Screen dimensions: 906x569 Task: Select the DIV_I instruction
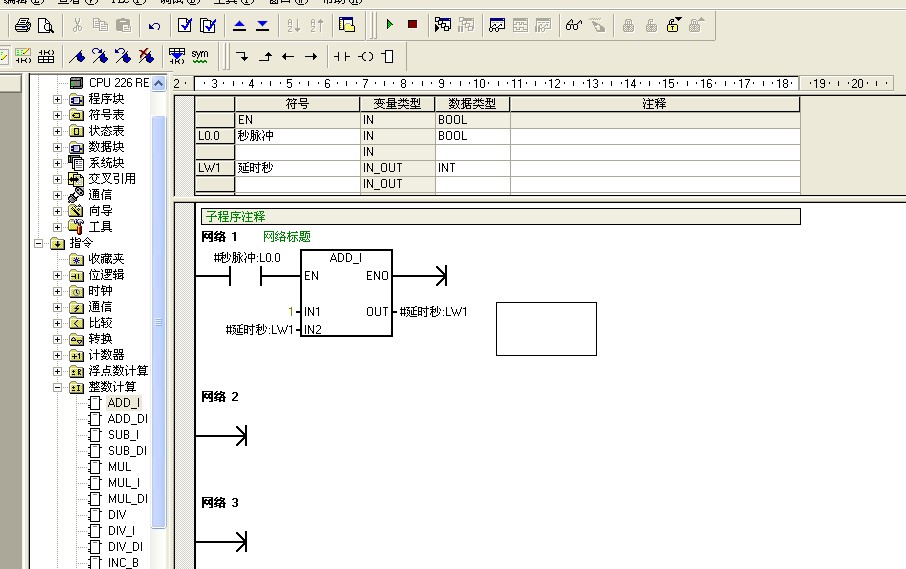tap(121, 531)
